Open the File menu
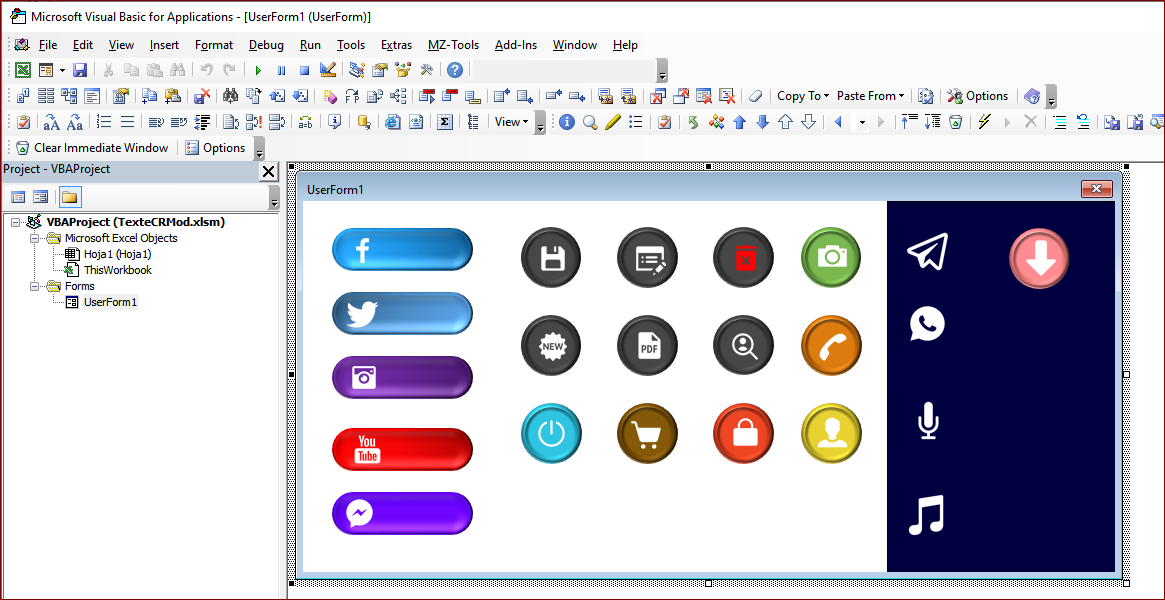Viewport: 1165px width, 600px height. (x=48, y=45)
